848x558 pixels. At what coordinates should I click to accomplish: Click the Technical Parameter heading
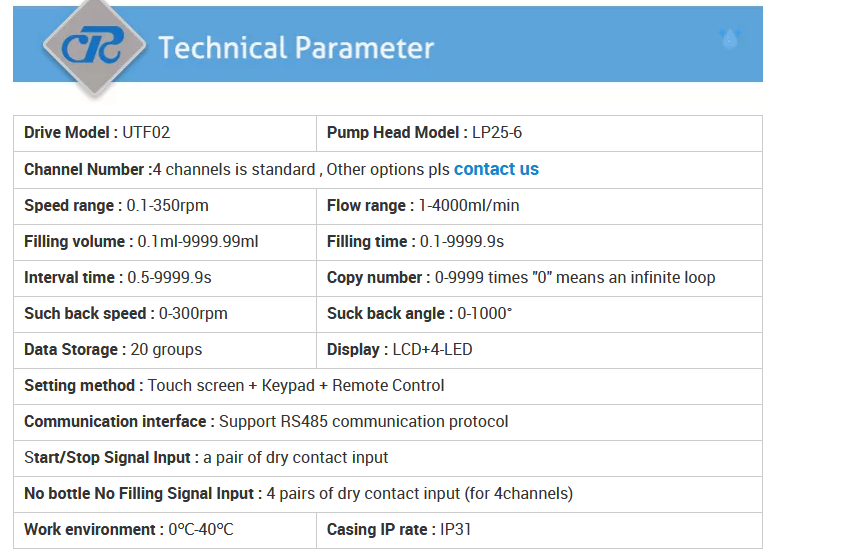296,48
